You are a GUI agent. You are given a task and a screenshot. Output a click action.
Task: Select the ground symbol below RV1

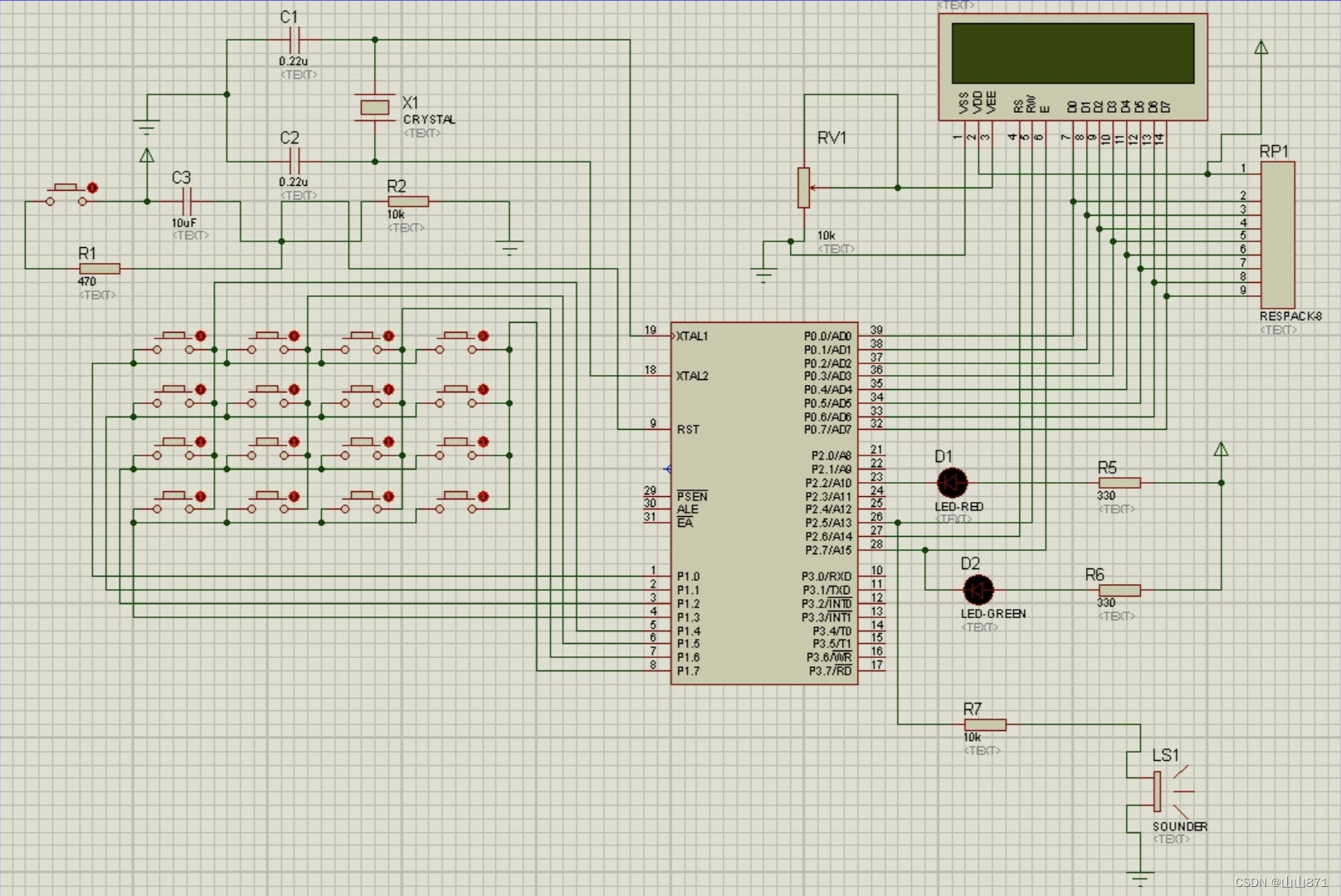click(763, 275)
